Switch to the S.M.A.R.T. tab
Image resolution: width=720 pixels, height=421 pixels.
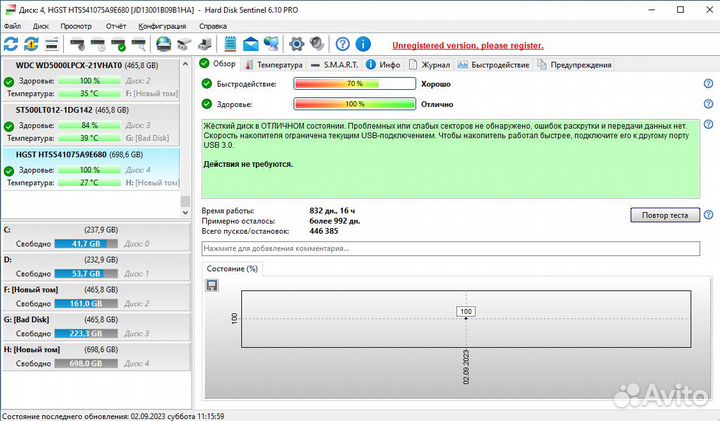click(340, 64)
